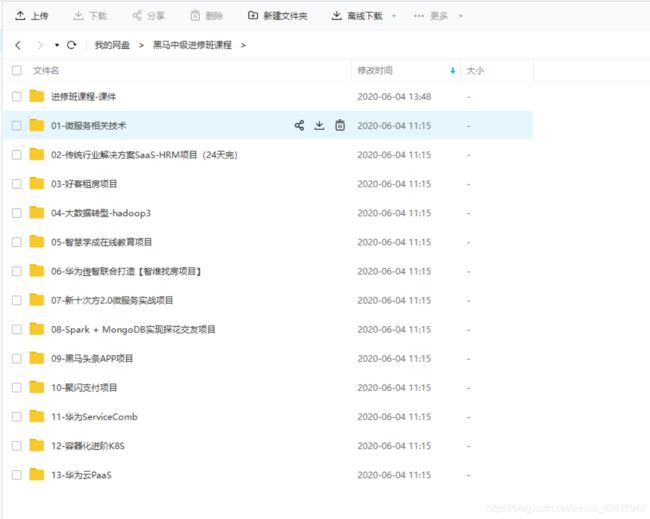Click the 11-华为ServiceComb folder icon
This screenshot has height=519, width=650.
point(36,416)
